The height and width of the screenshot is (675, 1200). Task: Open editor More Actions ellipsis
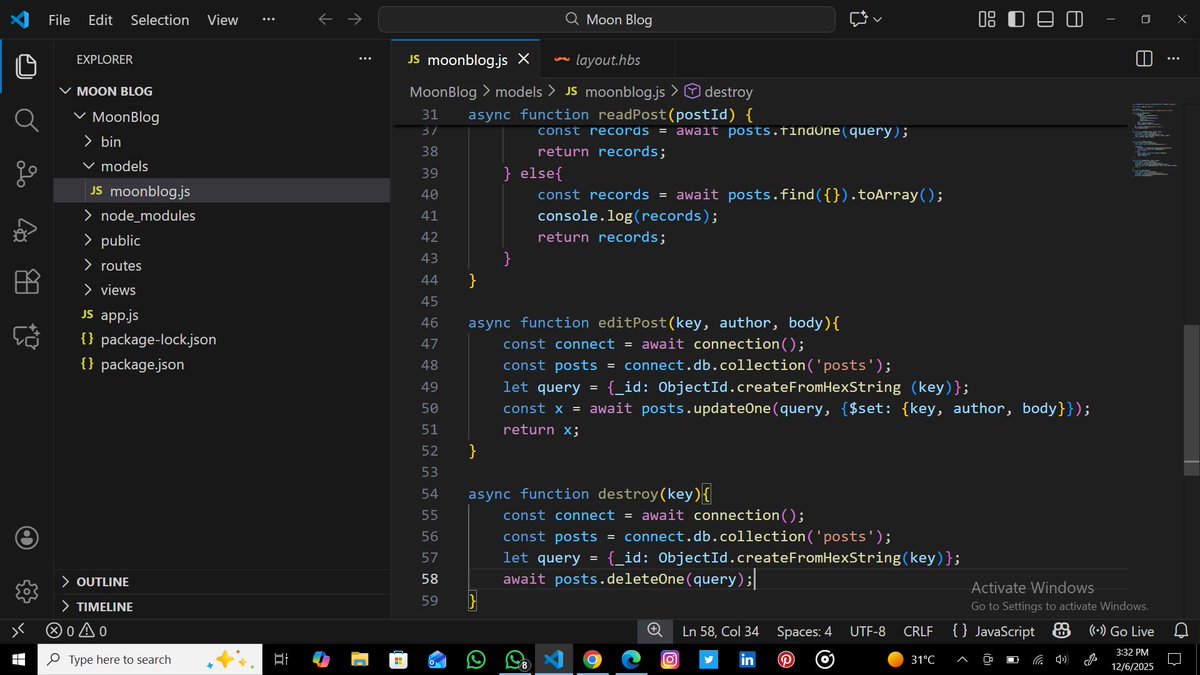coord(1173,59)
